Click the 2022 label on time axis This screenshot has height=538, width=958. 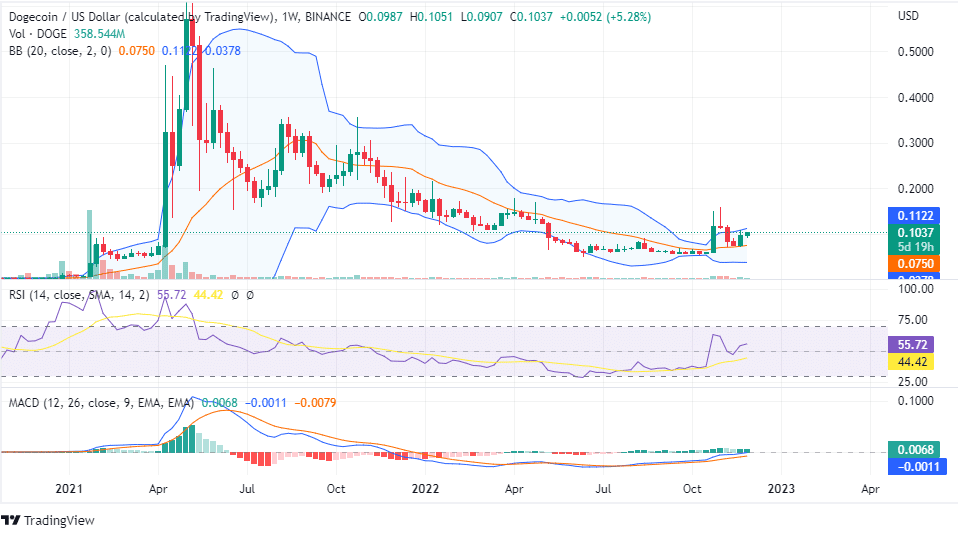[x=425, y=489]
